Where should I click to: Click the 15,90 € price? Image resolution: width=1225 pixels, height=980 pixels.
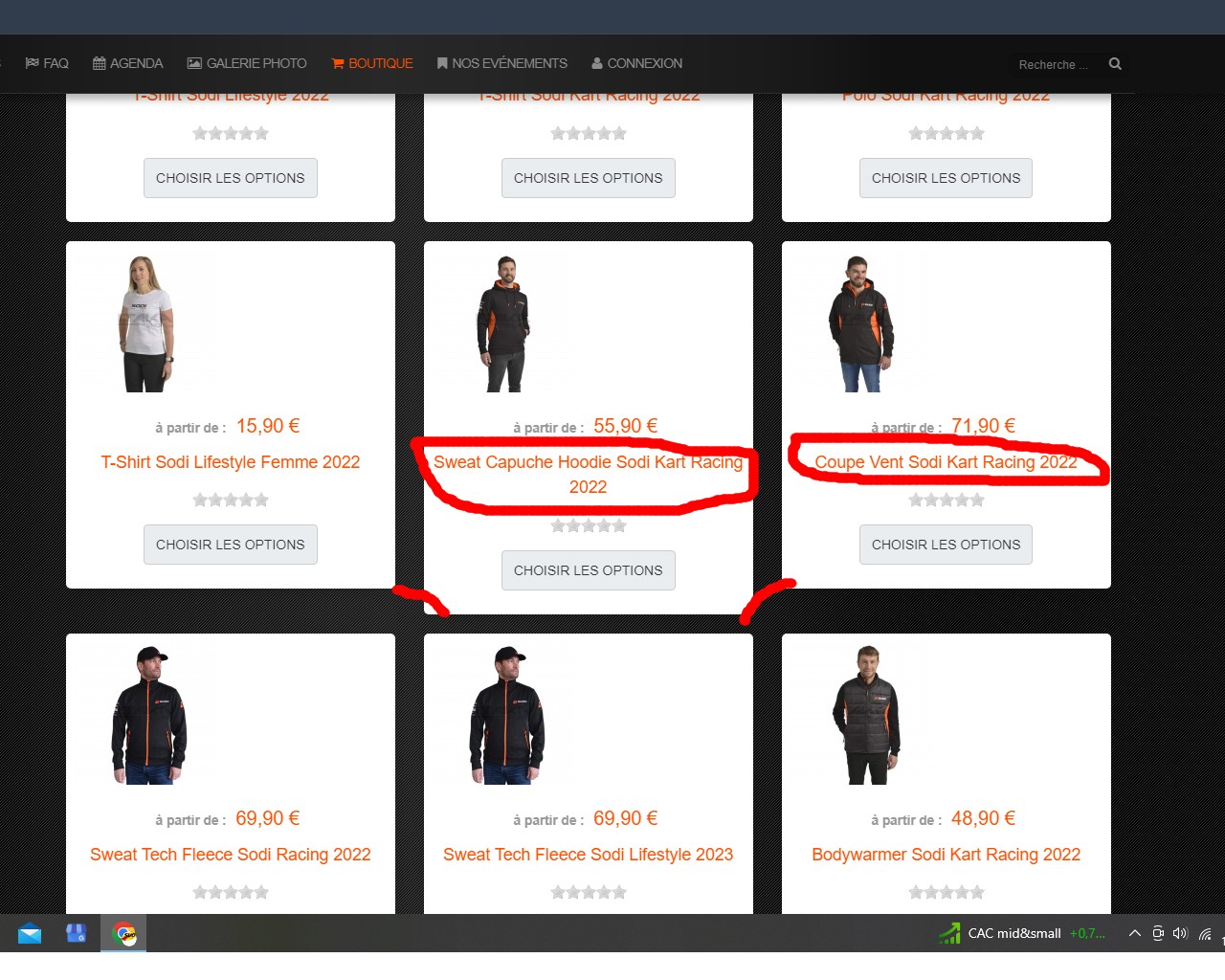point(268,426)
